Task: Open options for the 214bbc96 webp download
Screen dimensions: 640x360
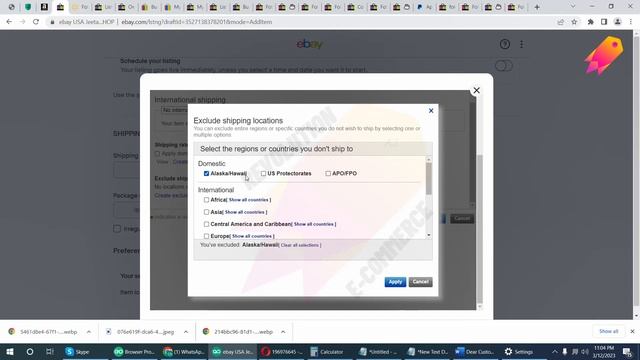Action: (283, 332)
